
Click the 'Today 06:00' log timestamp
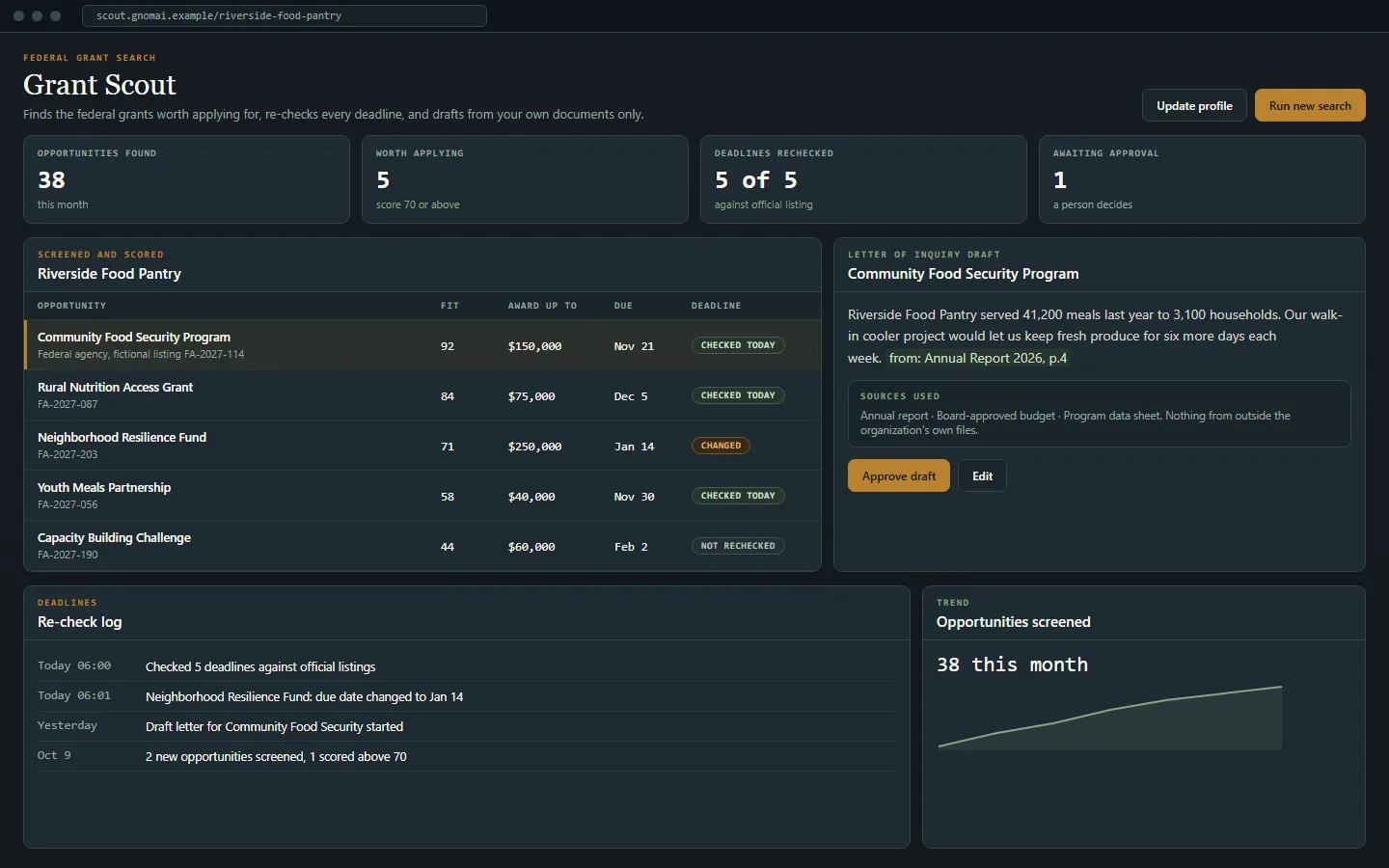coord(74,665)
